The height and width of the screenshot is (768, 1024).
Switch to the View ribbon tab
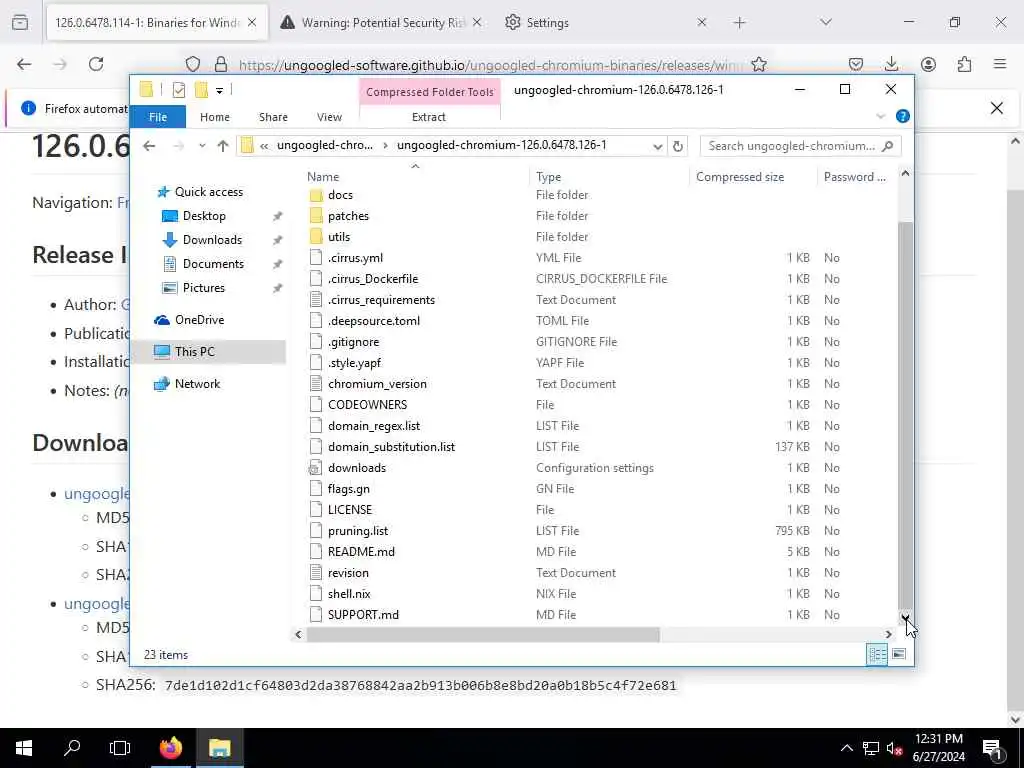pyautogui.click(x=329, y=117)
